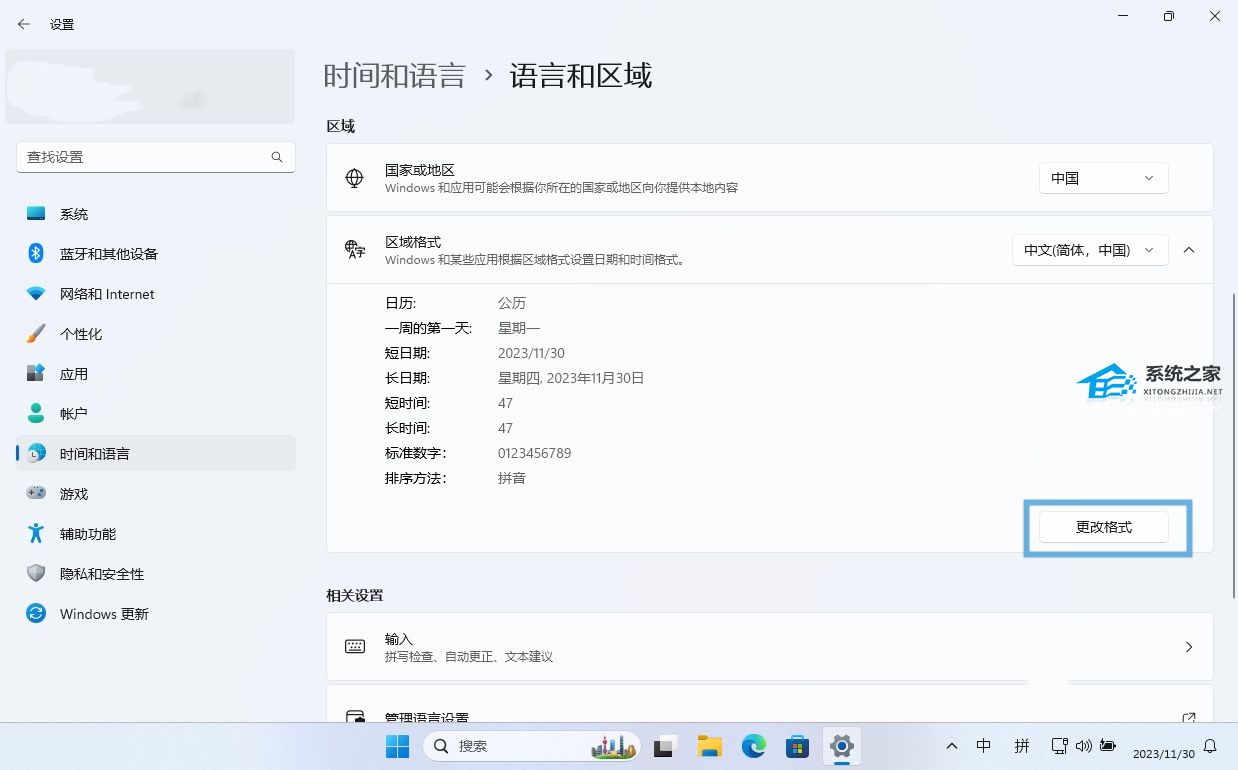Click the search magnifier icon in 查找设置
1238x770 pixels.
(277, 157)
